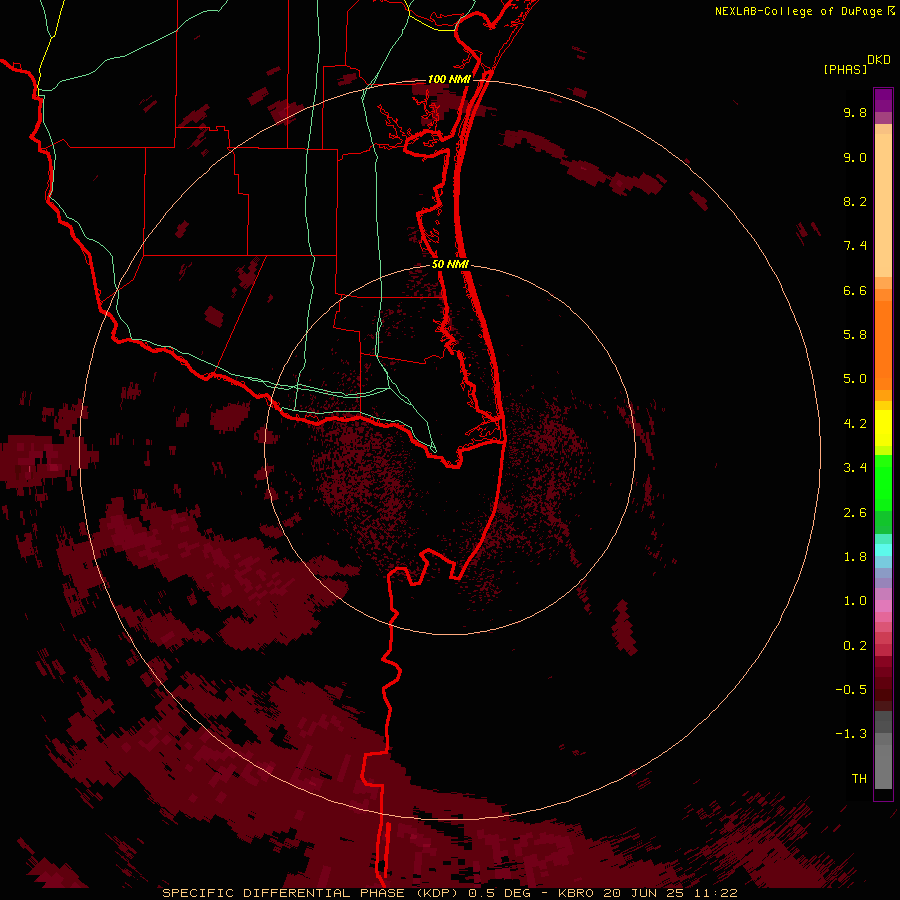The width and height of the screenshot is (900, 900).
Task: Click the 20 JUN 25 11:22 timestamp
Action: coord(670,893)
